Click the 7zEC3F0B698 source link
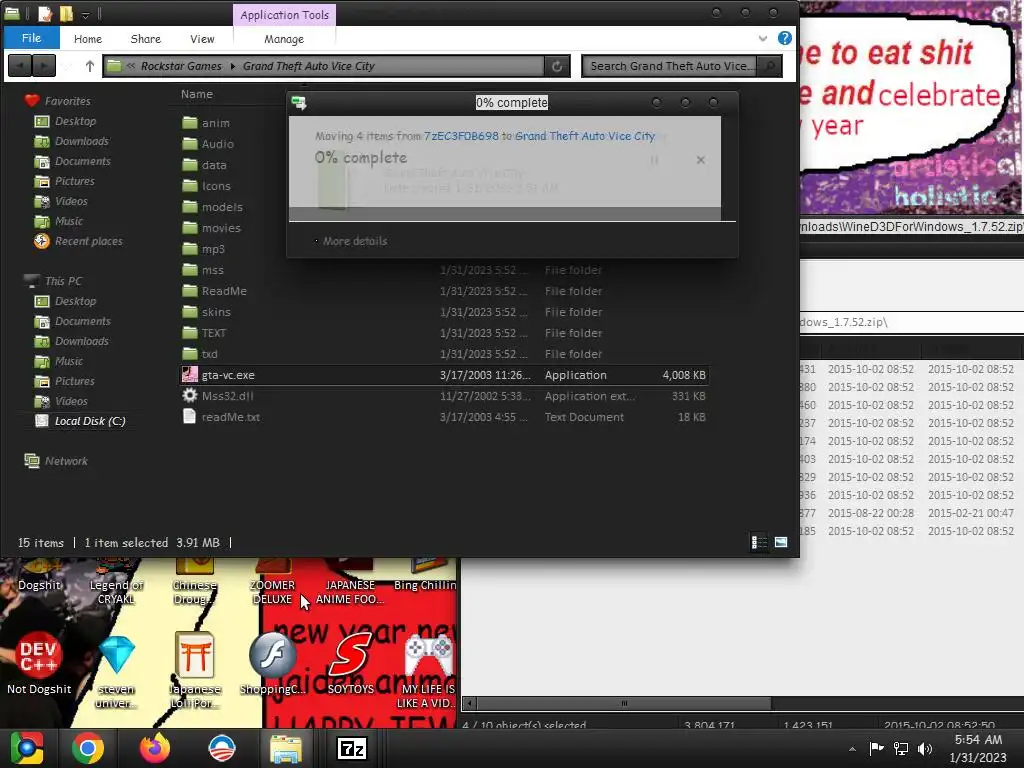 tap(461, 136)
